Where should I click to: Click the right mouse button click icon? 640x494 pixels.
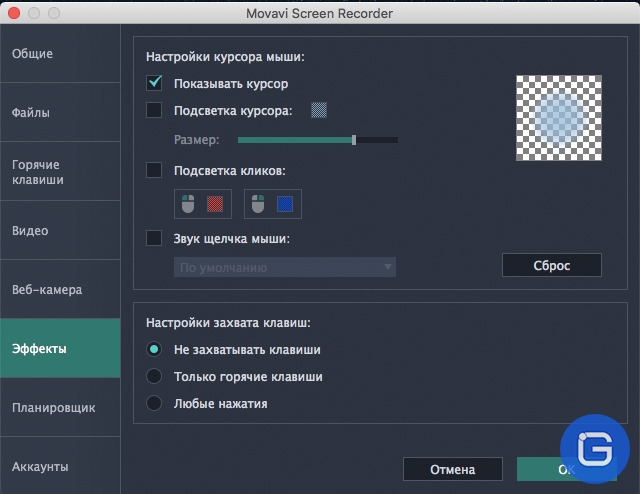click(x=258, y=204)
